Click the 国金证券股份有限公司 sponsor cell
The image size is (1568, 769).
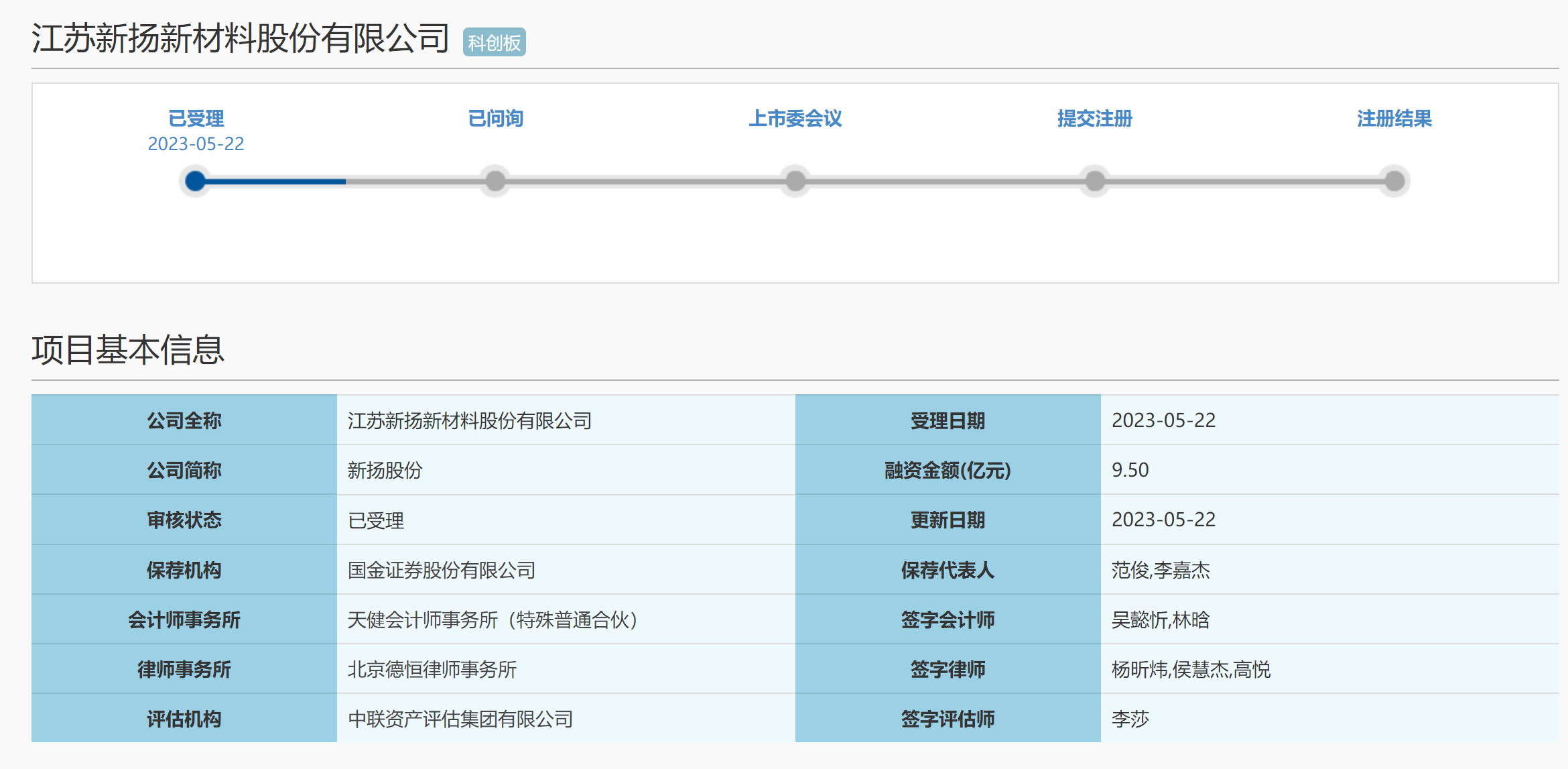(x=442, y=570)
